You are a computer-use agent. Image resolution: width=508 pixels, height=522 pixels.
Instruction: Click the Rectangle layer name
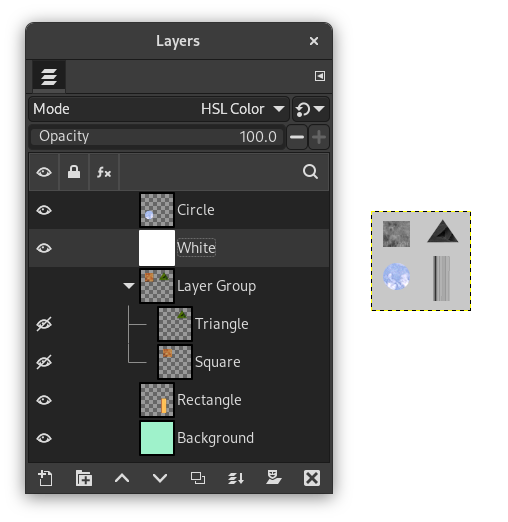click(x=209, y=400)
